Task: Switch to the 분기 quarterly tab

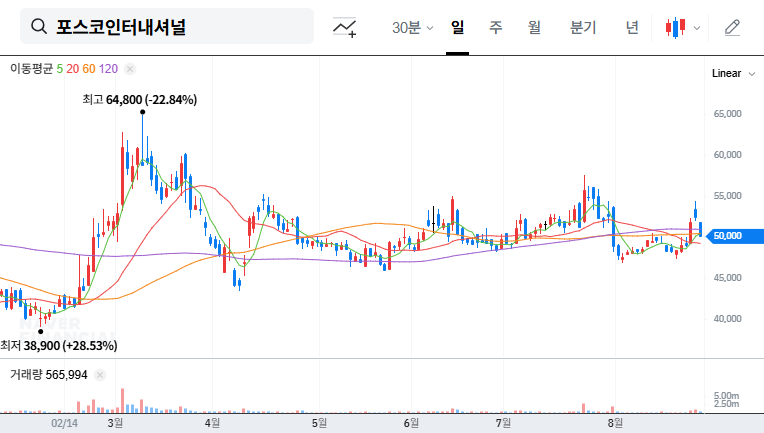Action: [583, 27]
